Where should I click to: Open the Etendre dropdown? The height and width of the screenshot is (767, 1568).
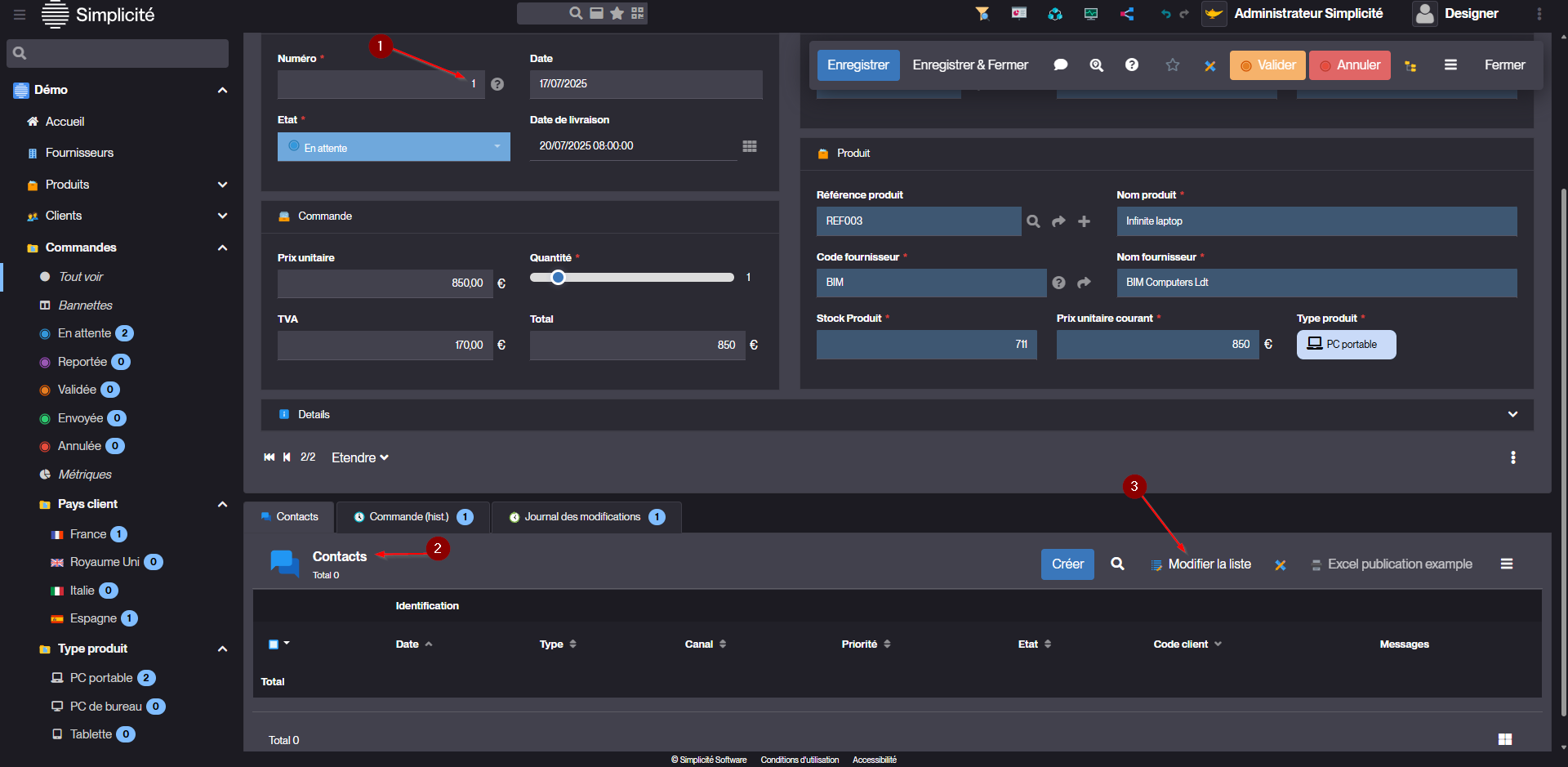pos(359,457)
